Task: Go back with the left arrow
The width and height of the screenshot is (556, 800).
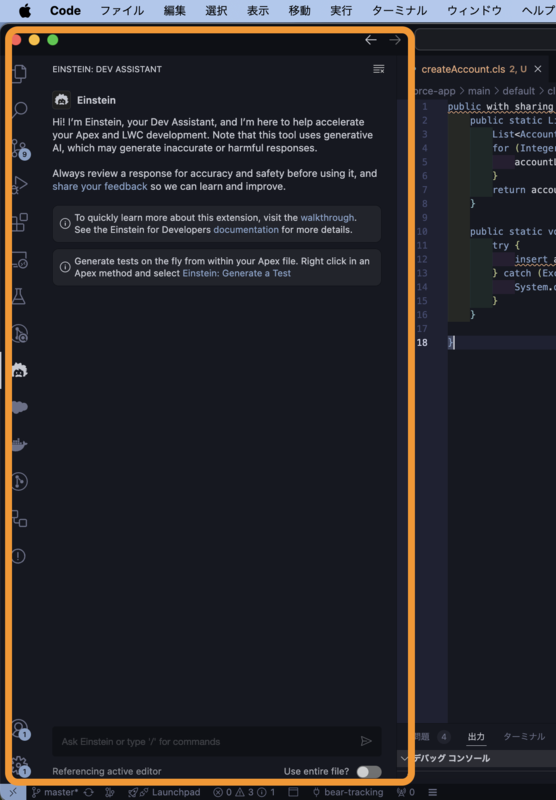Action: tap(371, 40)
